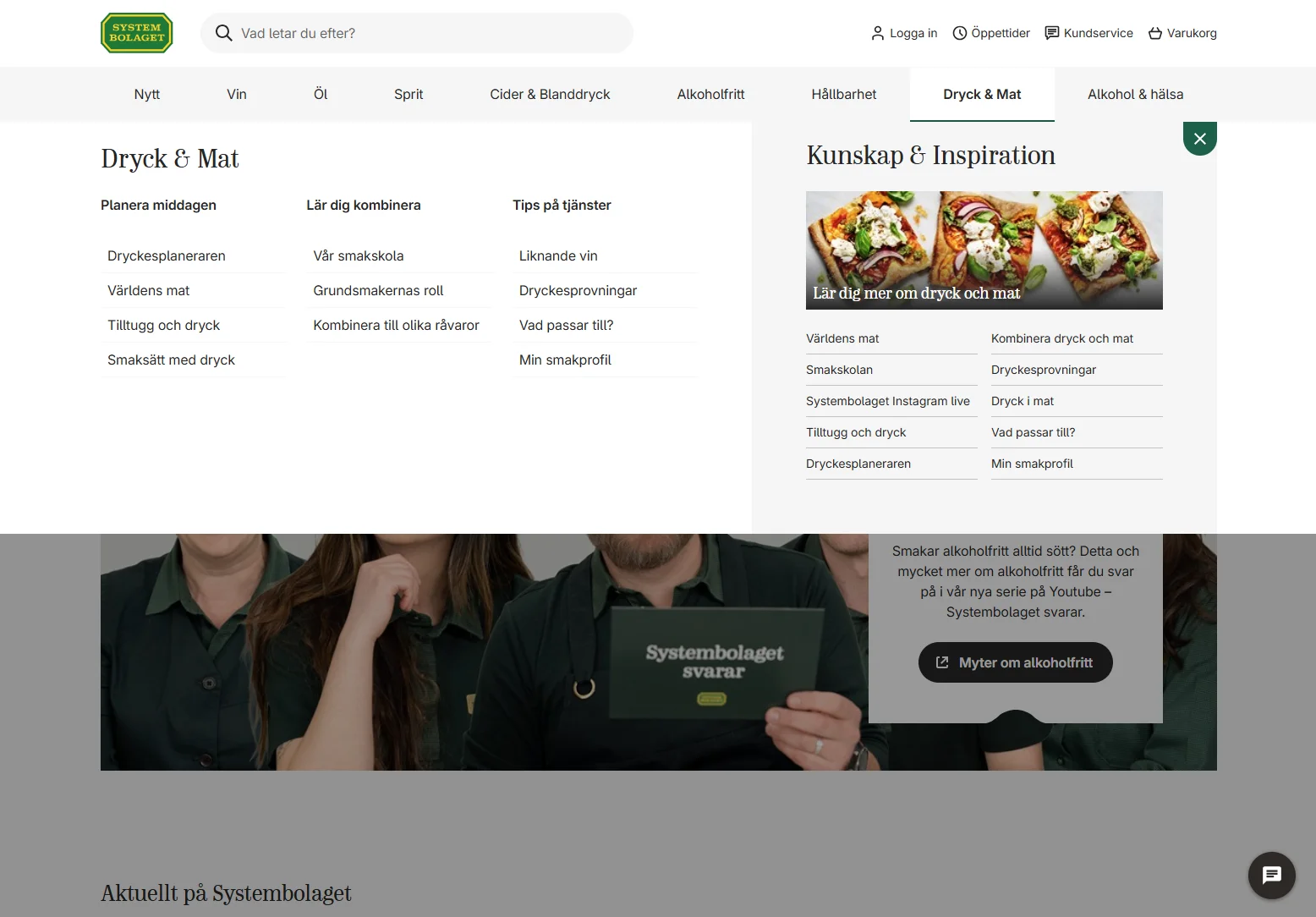This screenshot has width=1316, height=917.
Task: Select Smaksätt med dryck link
Action: pos(193,360)
